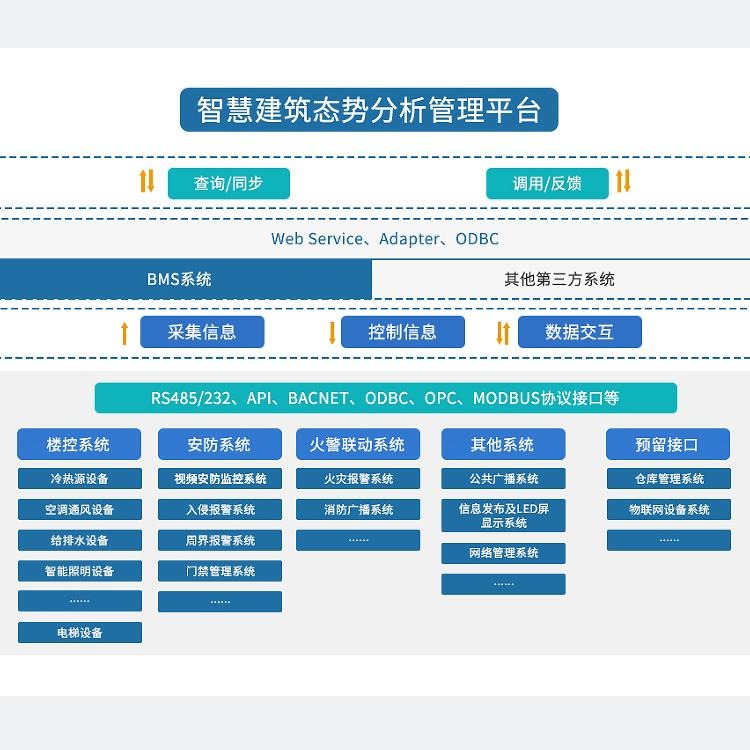This screenshot has width=750, height=750.
Task: Click the 采集信息 button
Action: pos(202,332)
